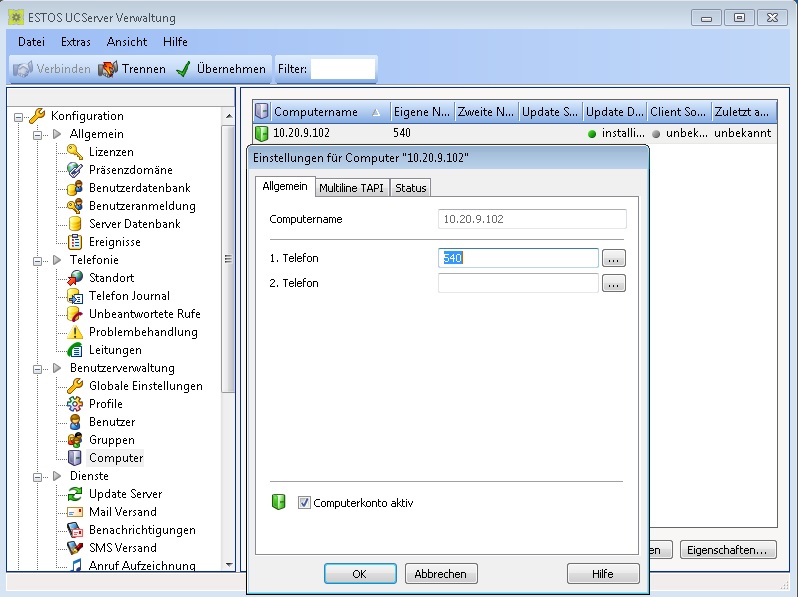Select the Mail Versand envelope icon
The width and height of the screenshot is (798, 597).
[x=74, y=512]
